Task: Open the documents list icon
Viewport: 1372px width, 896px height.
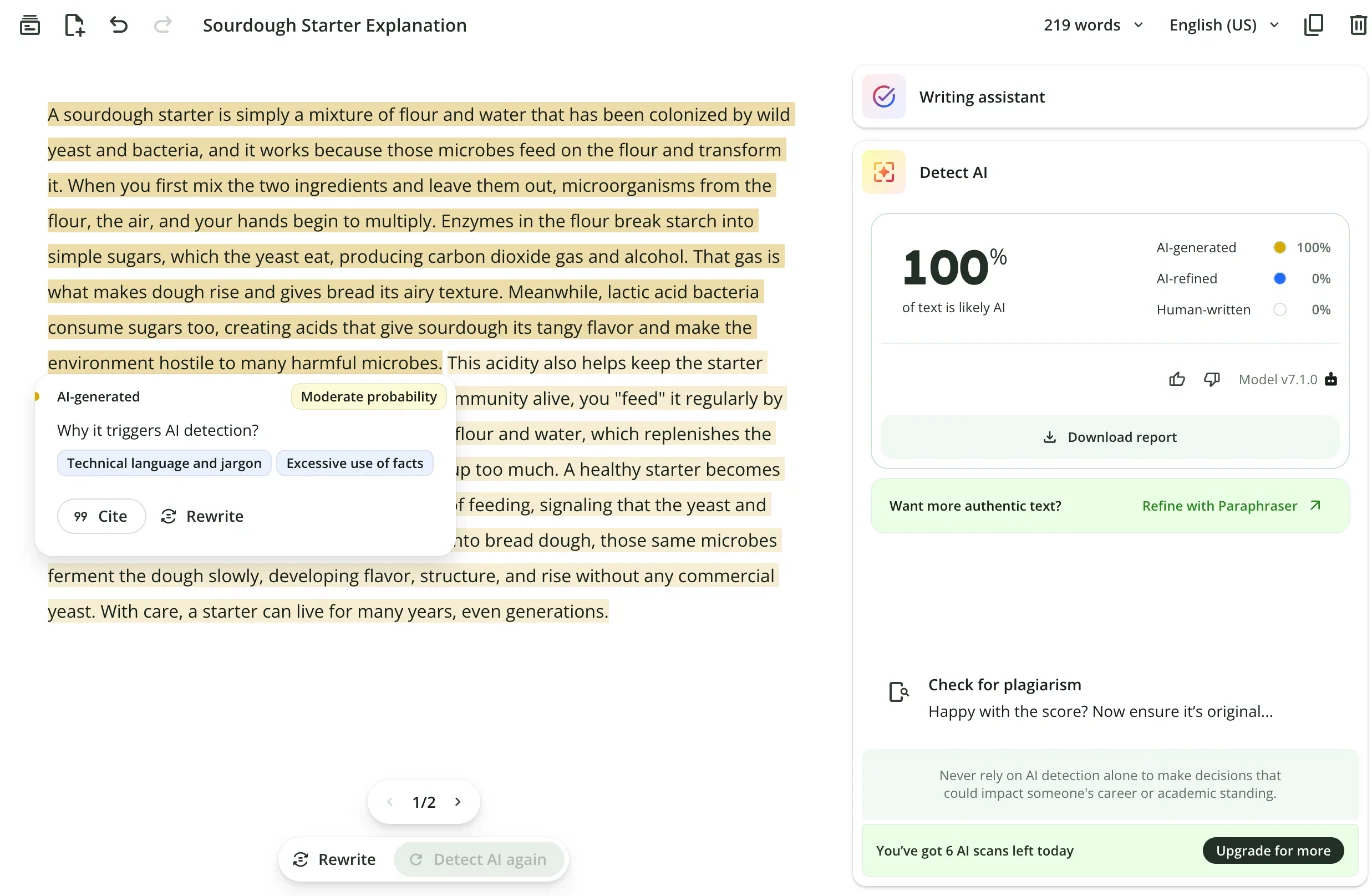Action: point(30,25)
